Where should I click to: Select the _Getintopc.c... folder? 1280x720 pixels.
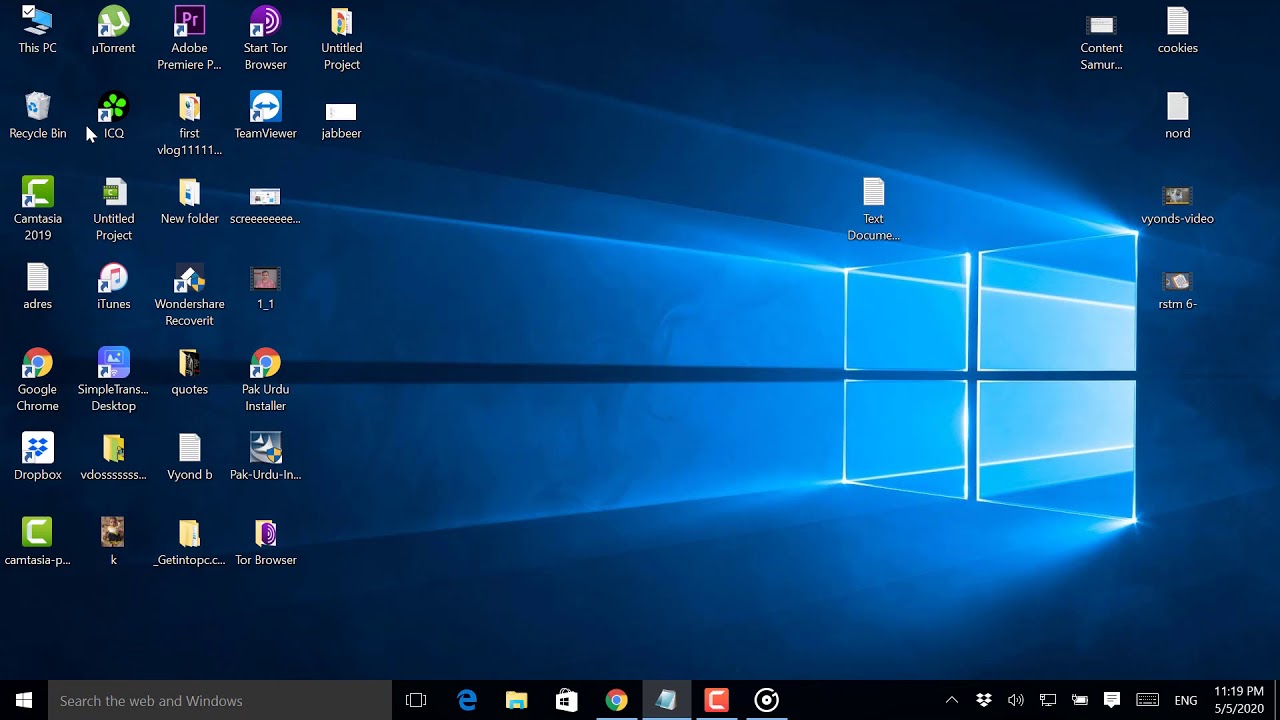point(189,543)
